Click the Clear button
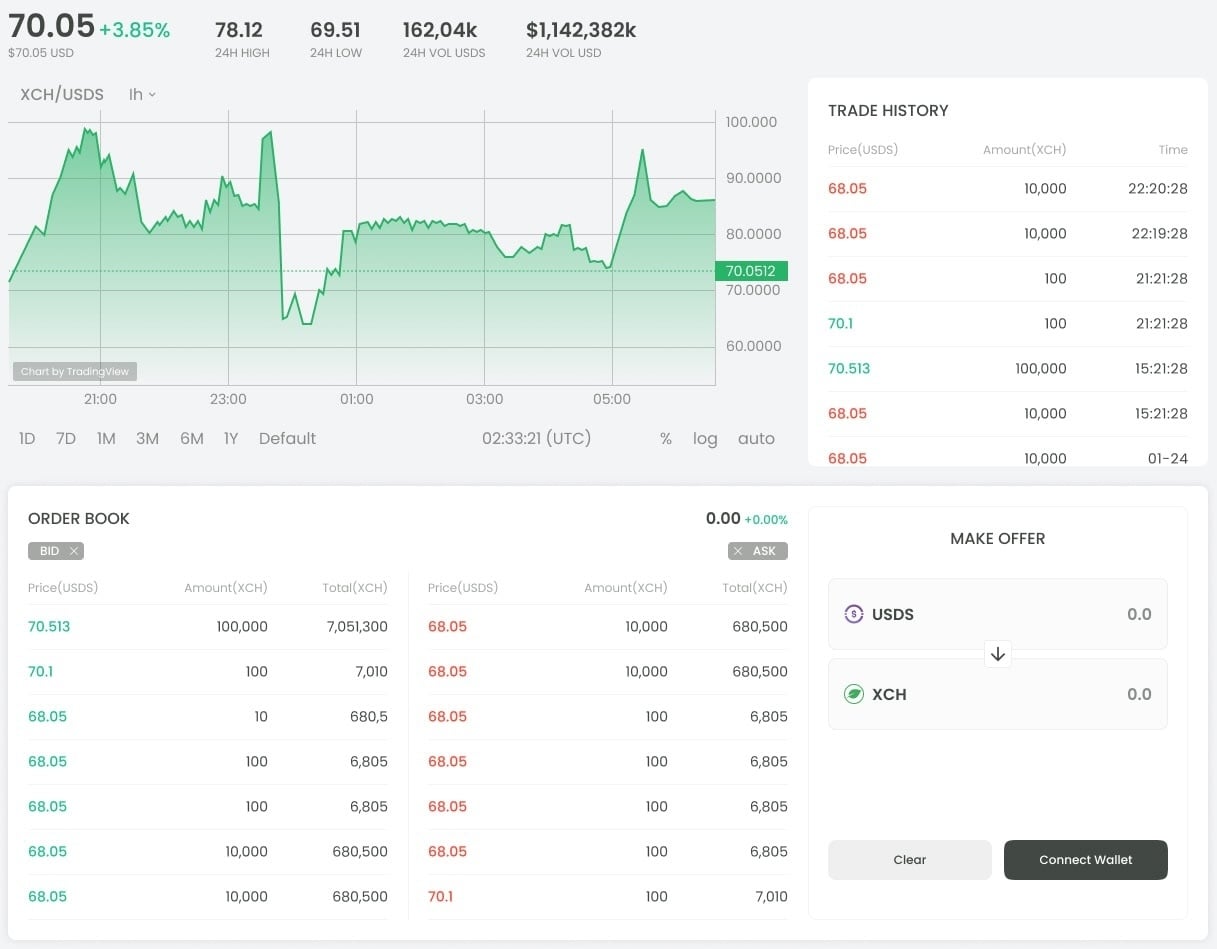 (x=910, y=860)
